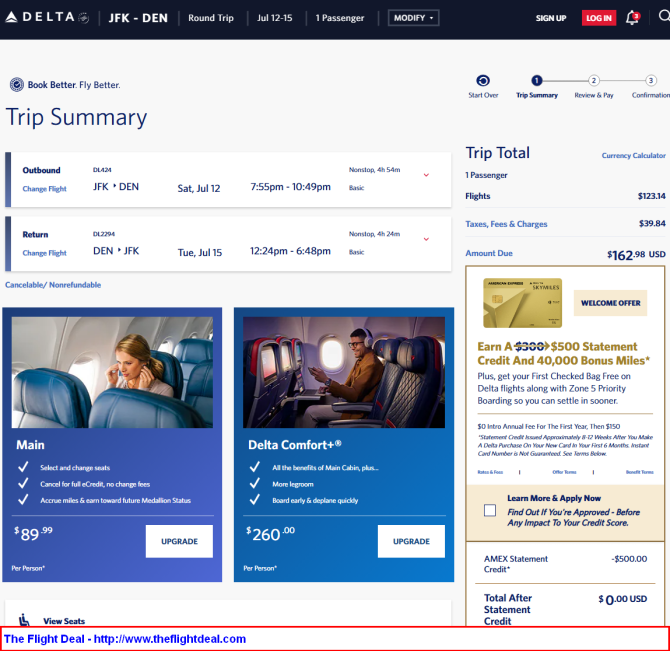Open the notifications bell icon

click(632, 18)
